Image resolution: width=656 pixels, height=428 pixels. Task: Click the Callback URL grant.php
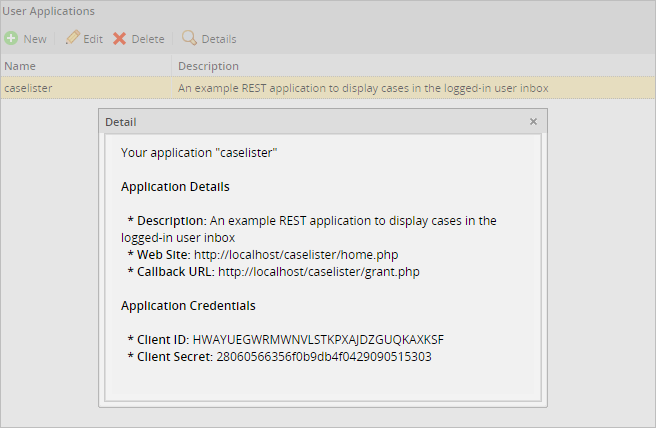coord(318,272)
